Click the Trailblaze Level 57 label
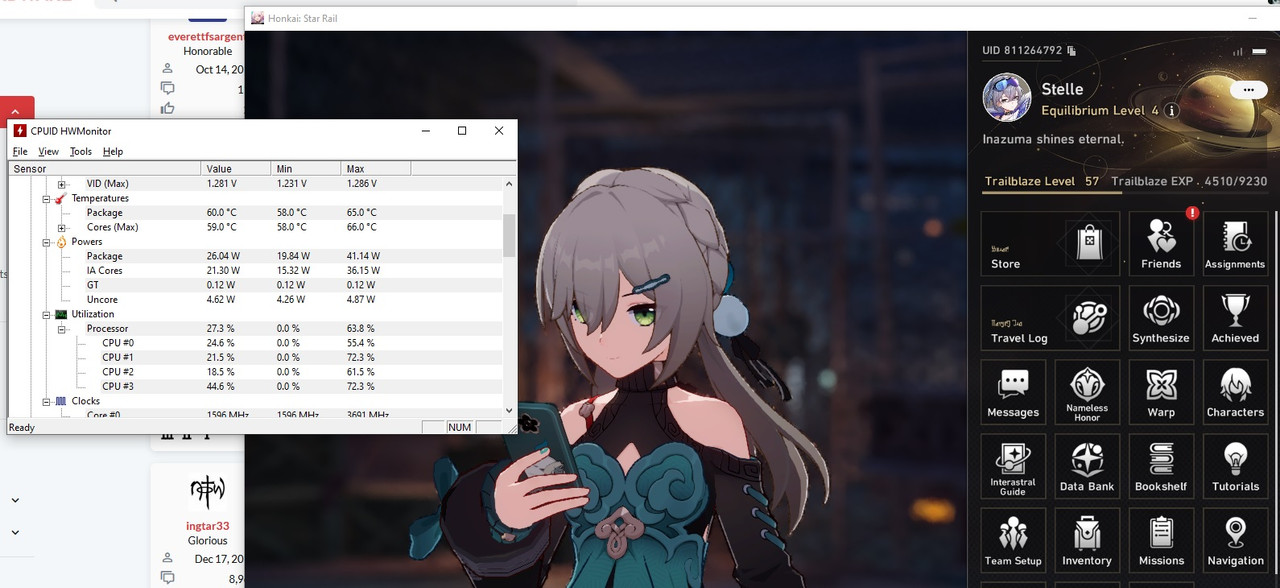 tap(1042, 182)
